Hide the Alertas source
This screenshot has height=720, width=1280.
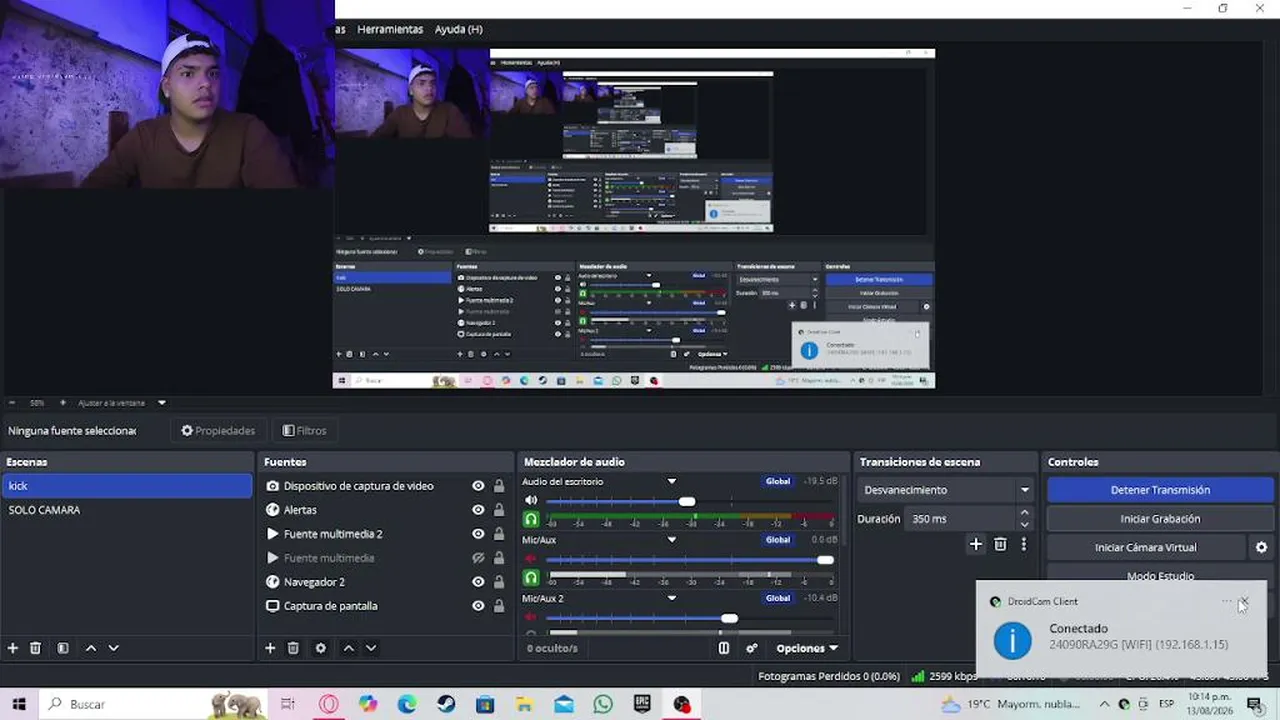click(478, 510)
